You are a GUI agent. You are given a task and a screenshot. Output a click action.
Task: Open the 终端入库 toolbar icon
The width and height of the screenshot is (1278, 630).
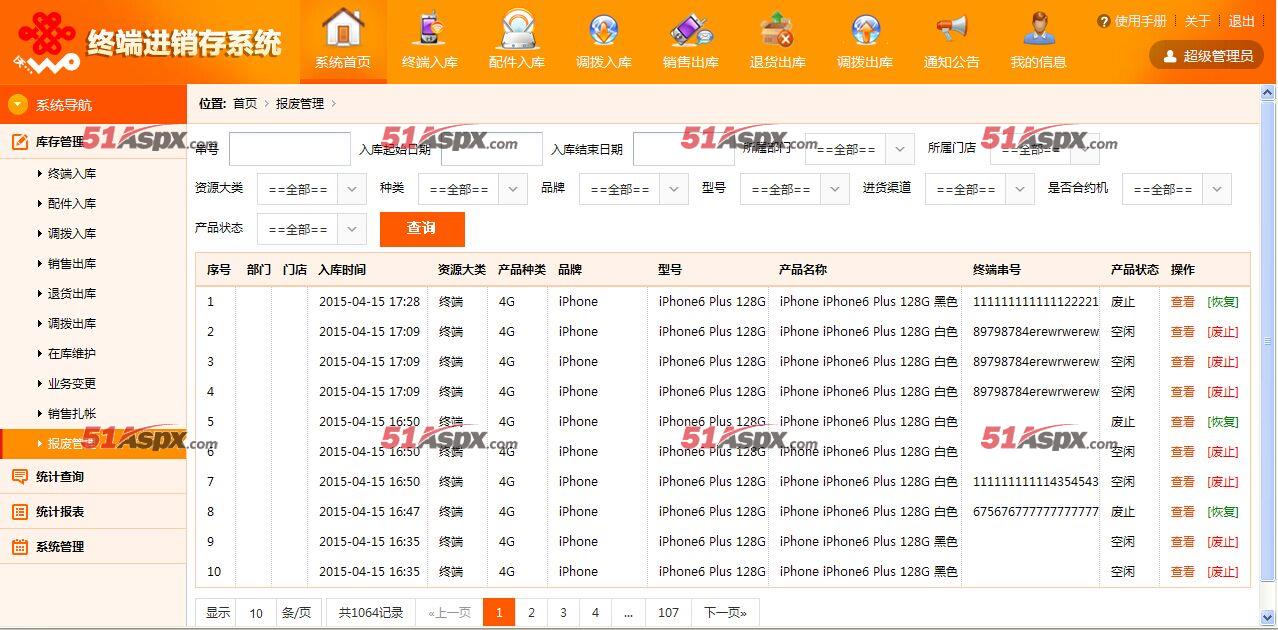tap(430, 41)
